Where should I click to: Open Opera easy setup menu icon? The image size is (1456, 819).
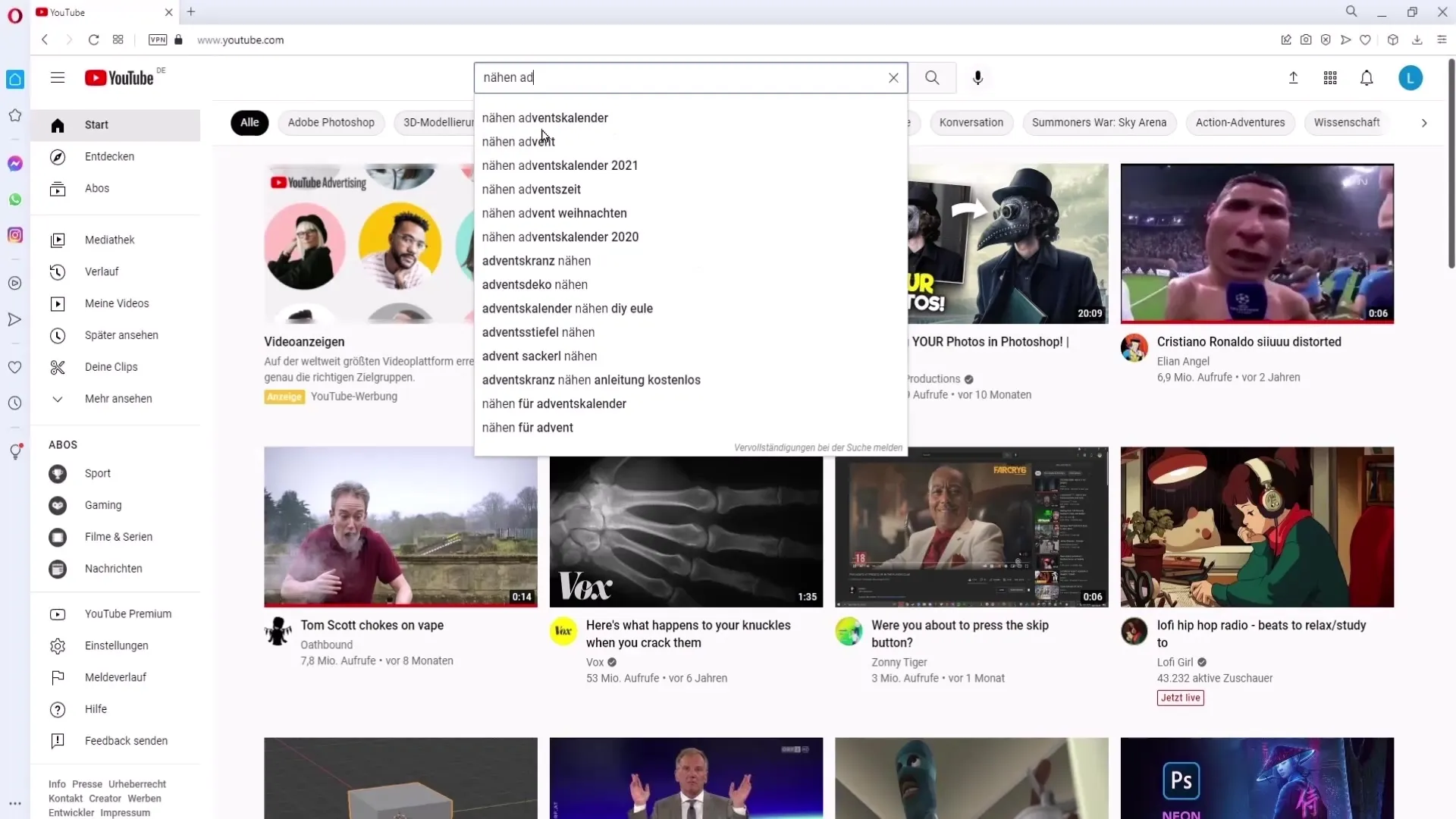coord(1442,39)
